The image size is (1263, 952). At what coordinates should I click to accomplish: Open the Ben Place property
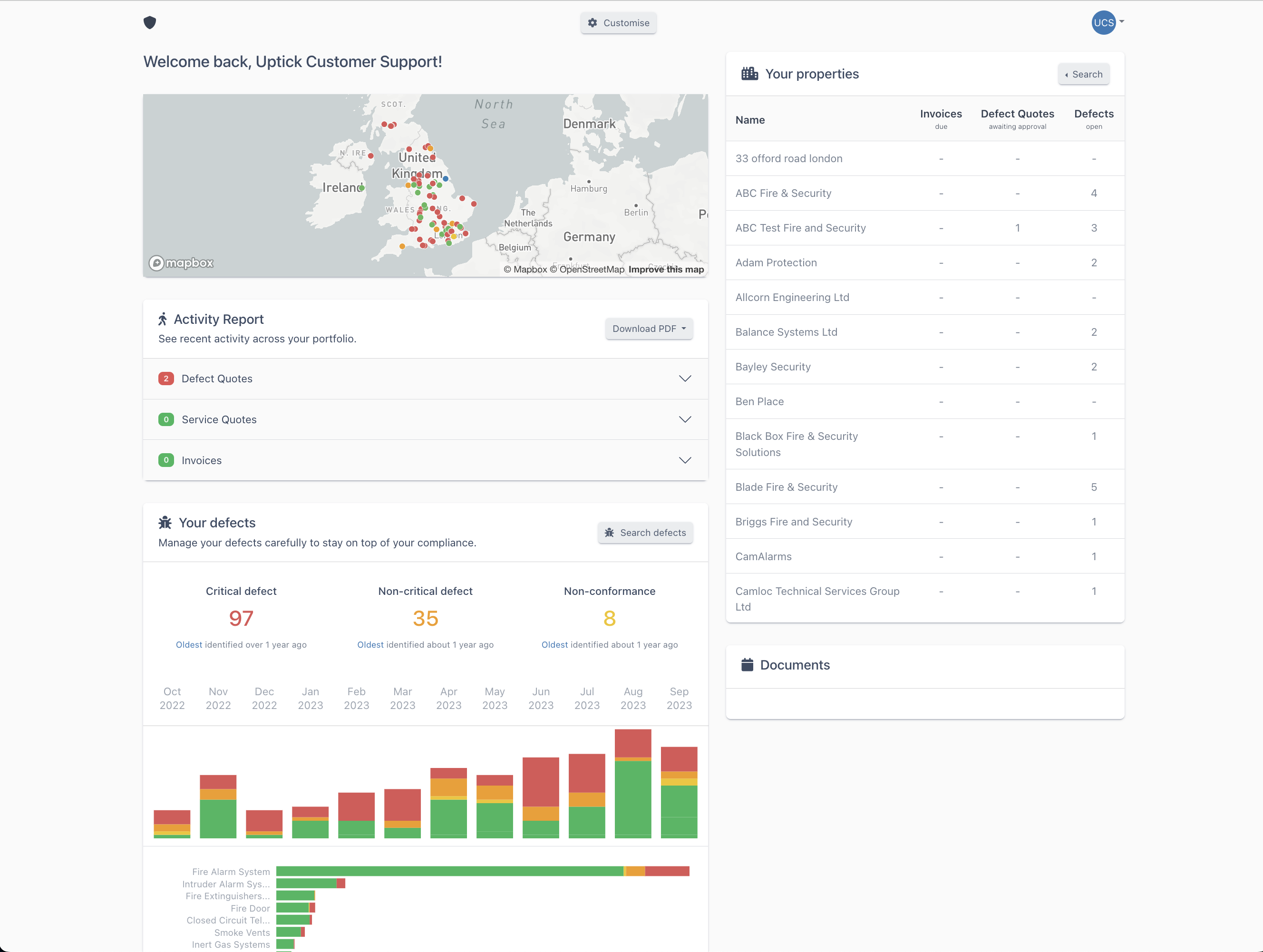925,401
